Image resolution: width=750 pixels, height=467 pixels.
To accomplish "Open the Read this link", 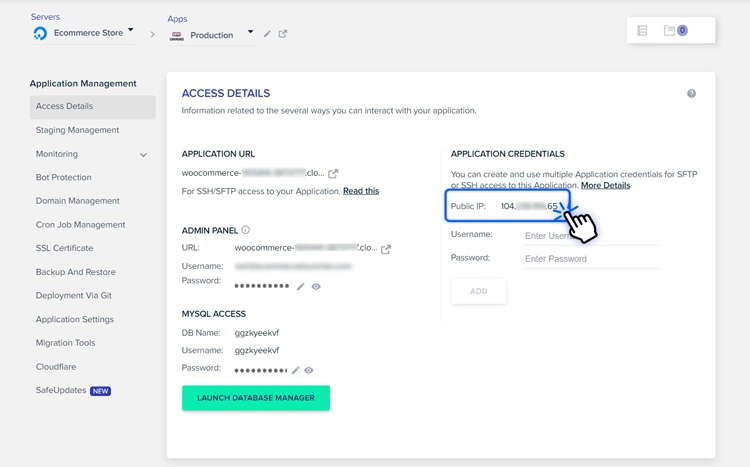I will (361, 191).
